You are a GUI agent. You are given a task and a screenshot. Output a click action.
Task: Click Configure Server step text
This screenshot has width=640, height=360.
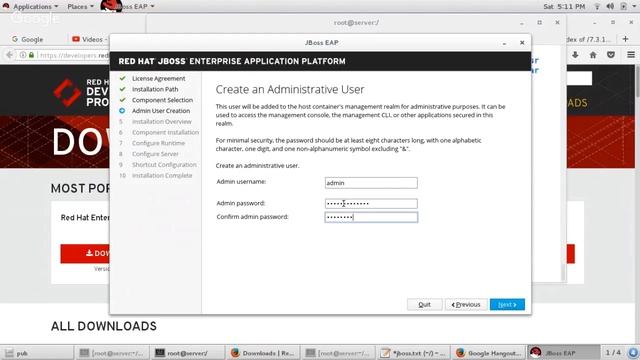click(155, 154)
